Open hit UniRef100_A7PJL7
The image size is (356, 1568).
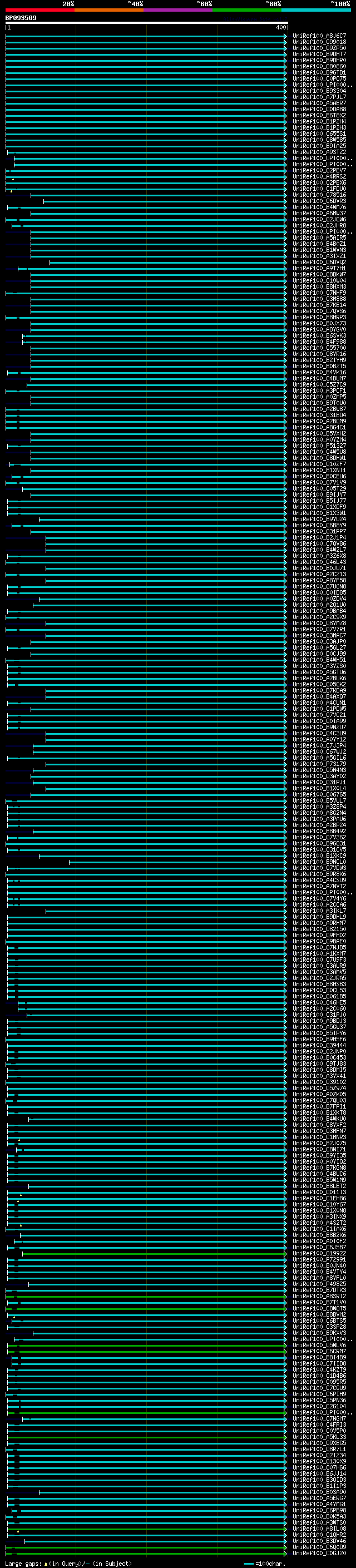click(319, 97)
